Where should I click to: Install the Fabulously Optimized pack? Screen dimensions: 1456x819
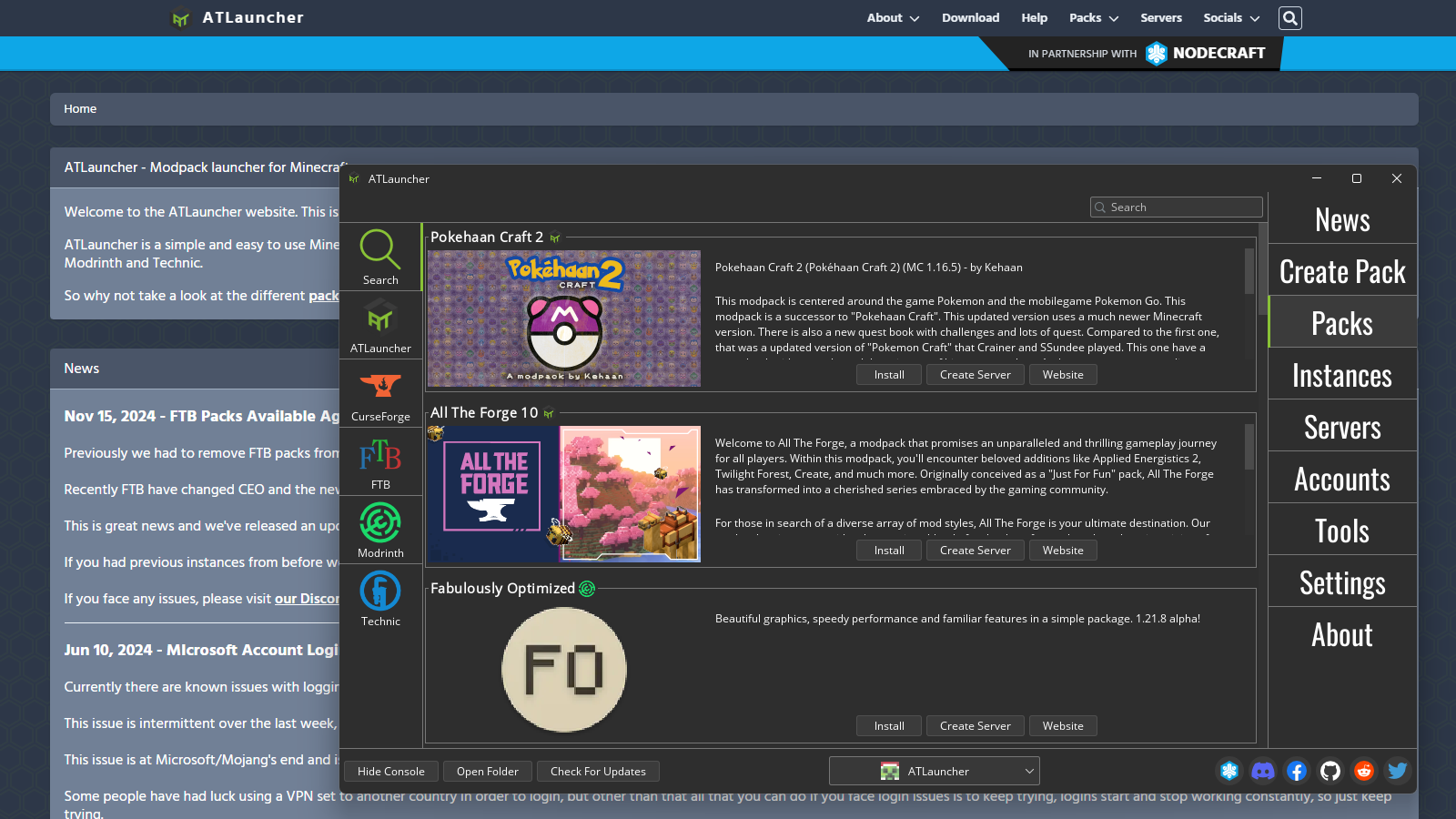click(889, 726)
